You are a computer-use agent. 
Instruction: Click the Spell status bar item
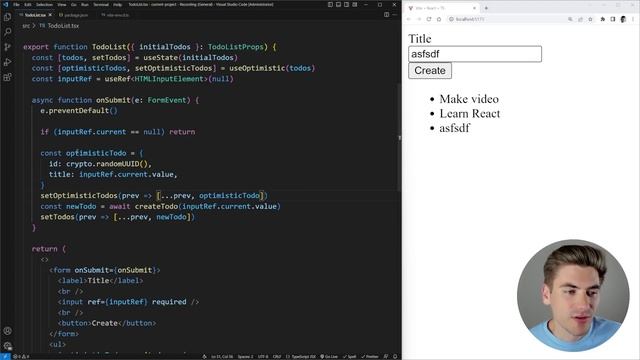coord(349,356)
